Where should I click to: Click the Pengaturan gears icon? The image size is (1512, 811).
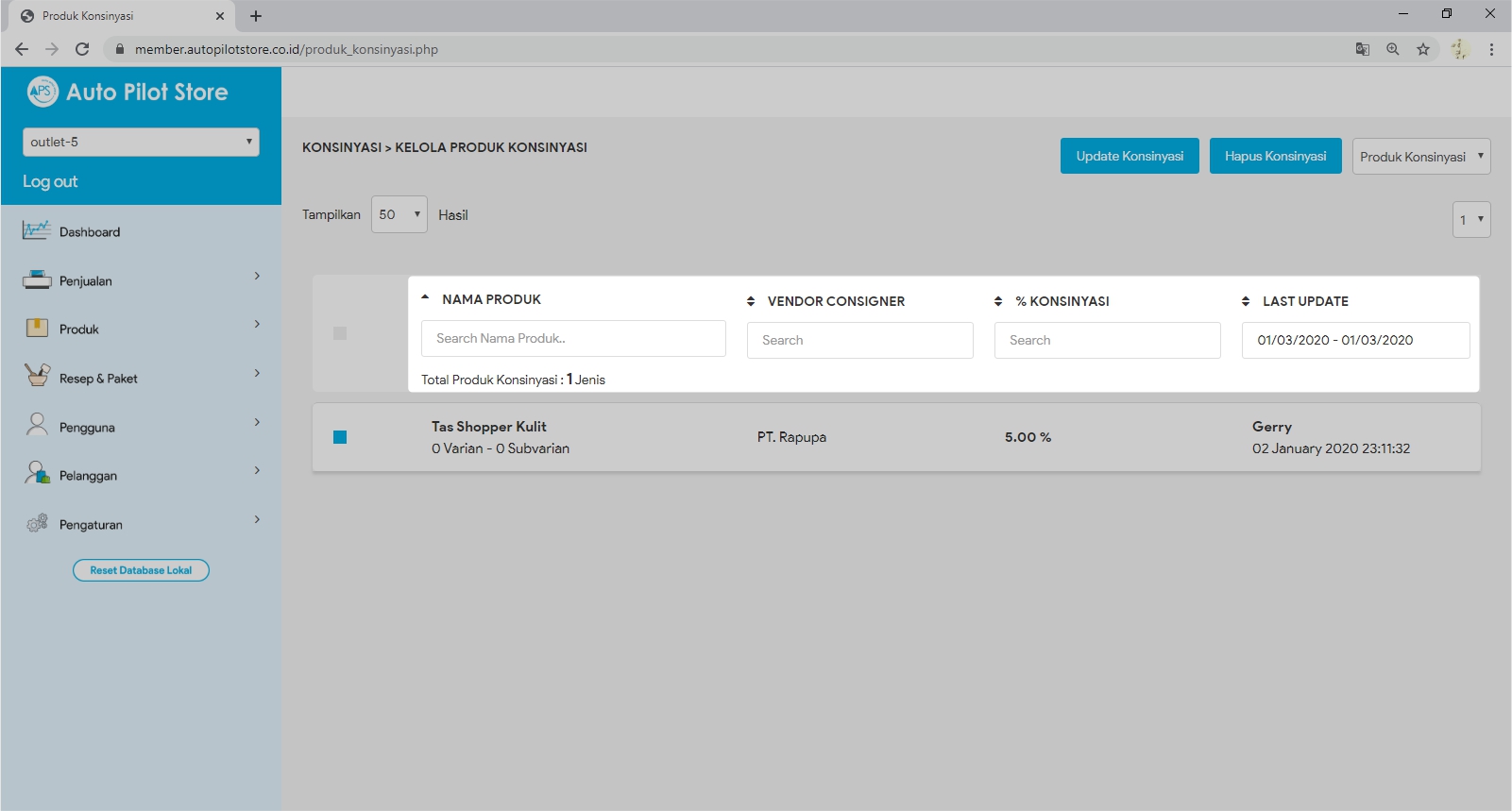[37, 523]
